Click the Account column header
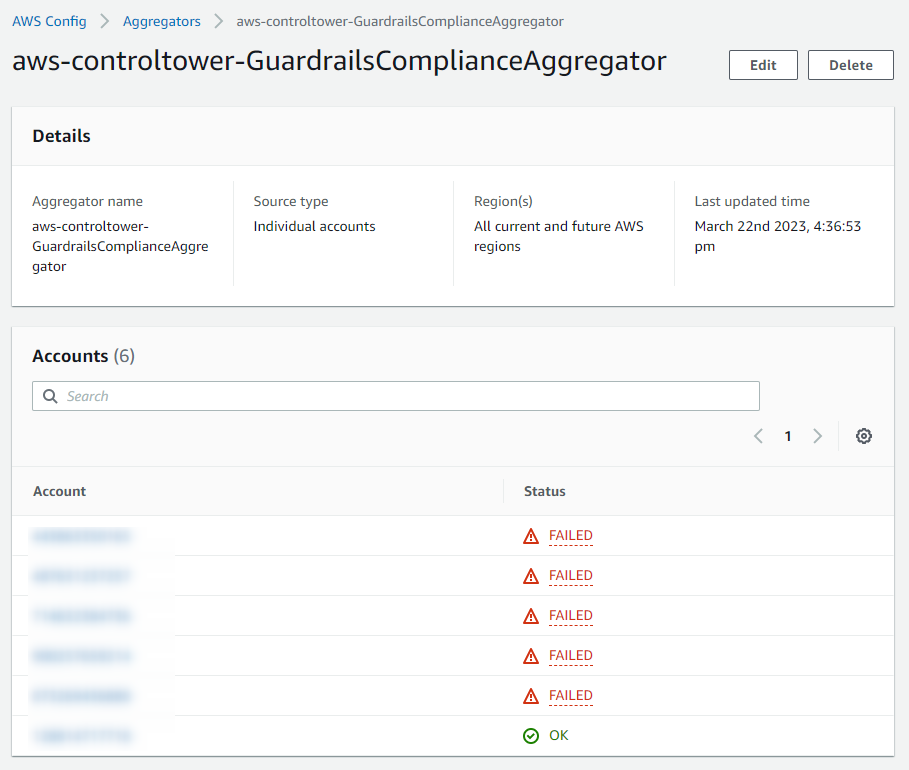Screen dimensions: 909x770 pyautogui.click(x=59, y=491)
